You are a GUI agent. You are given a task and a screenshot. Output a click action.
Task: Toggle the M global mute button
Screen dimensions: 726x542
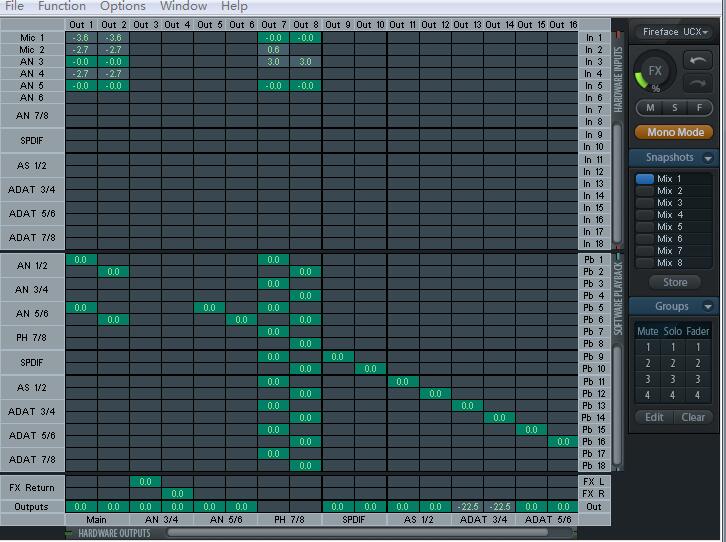(650, 108)
